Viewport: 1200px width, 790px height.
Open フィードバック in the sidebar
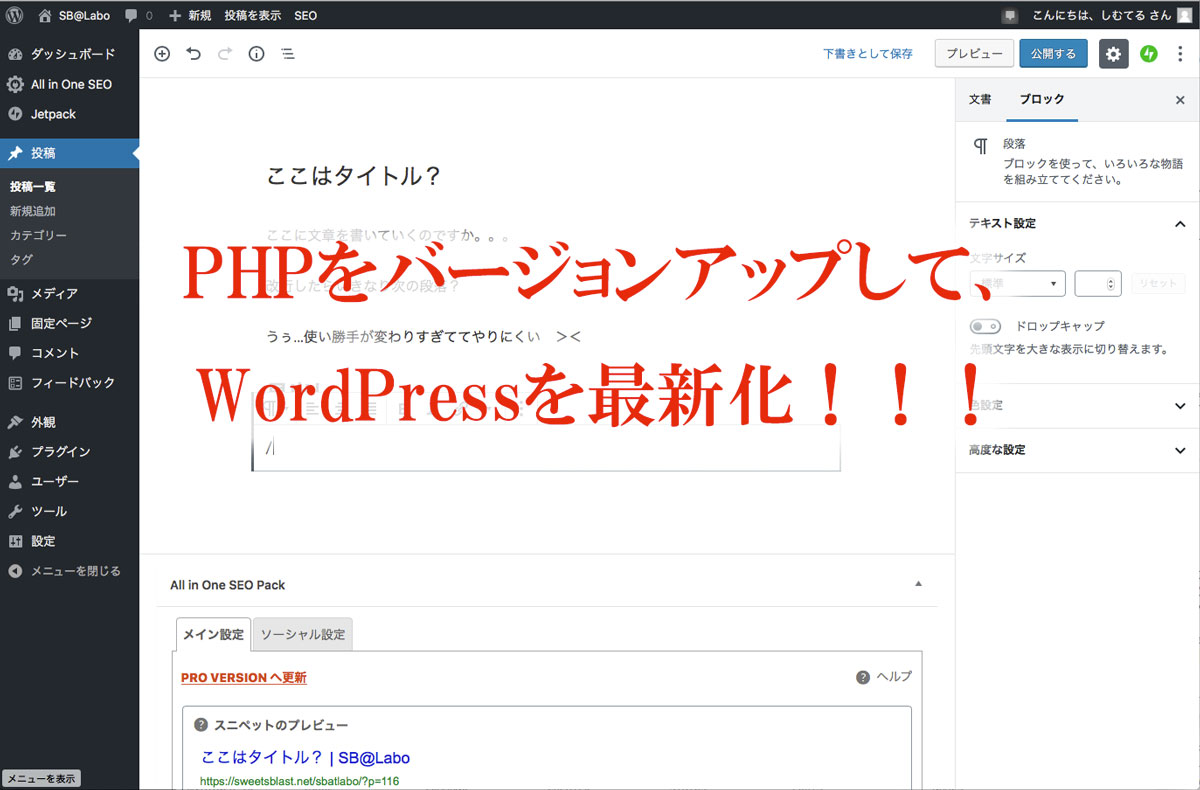(x=69, y=382)
